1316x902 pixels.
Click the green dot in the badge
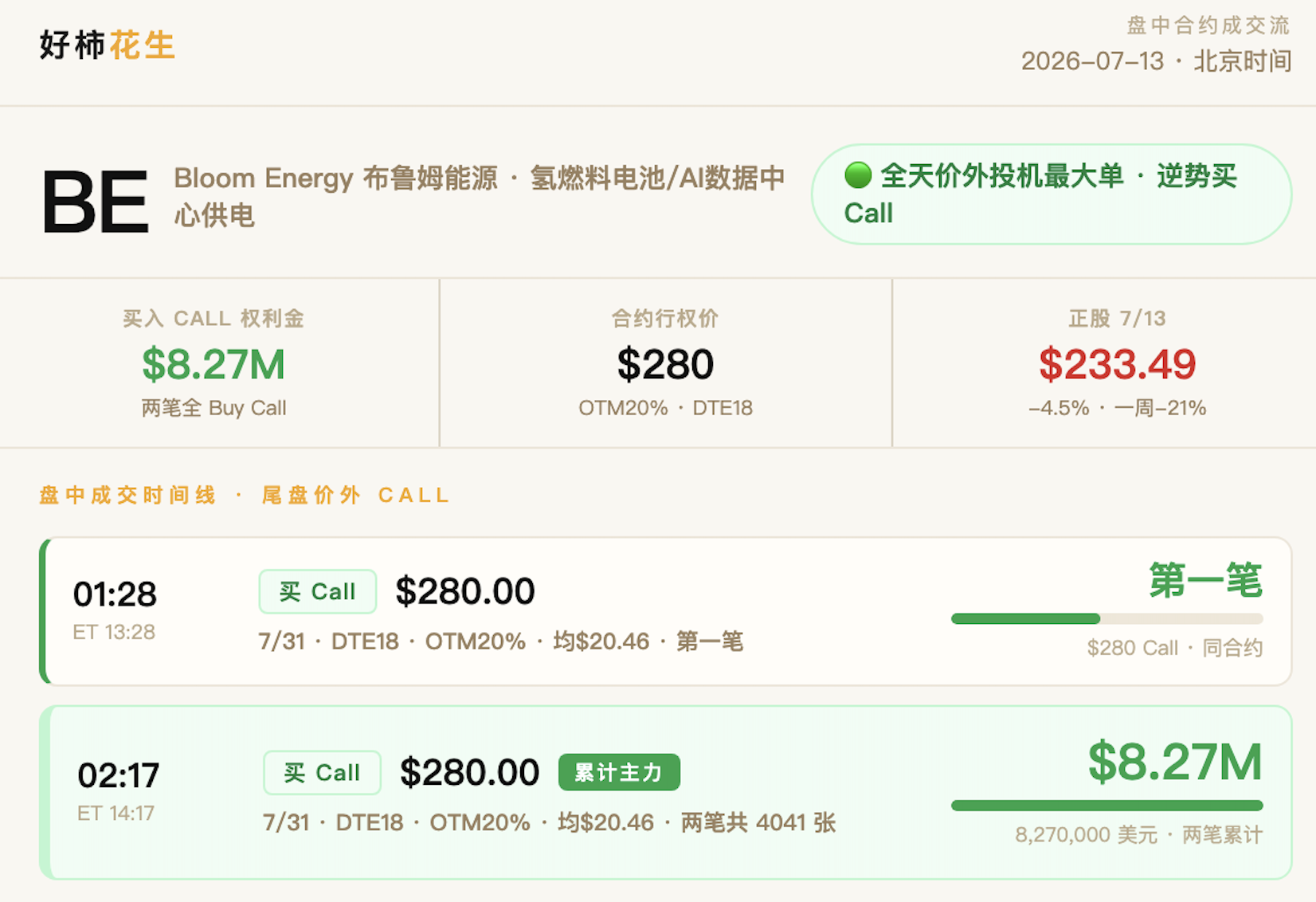(858, 175)
